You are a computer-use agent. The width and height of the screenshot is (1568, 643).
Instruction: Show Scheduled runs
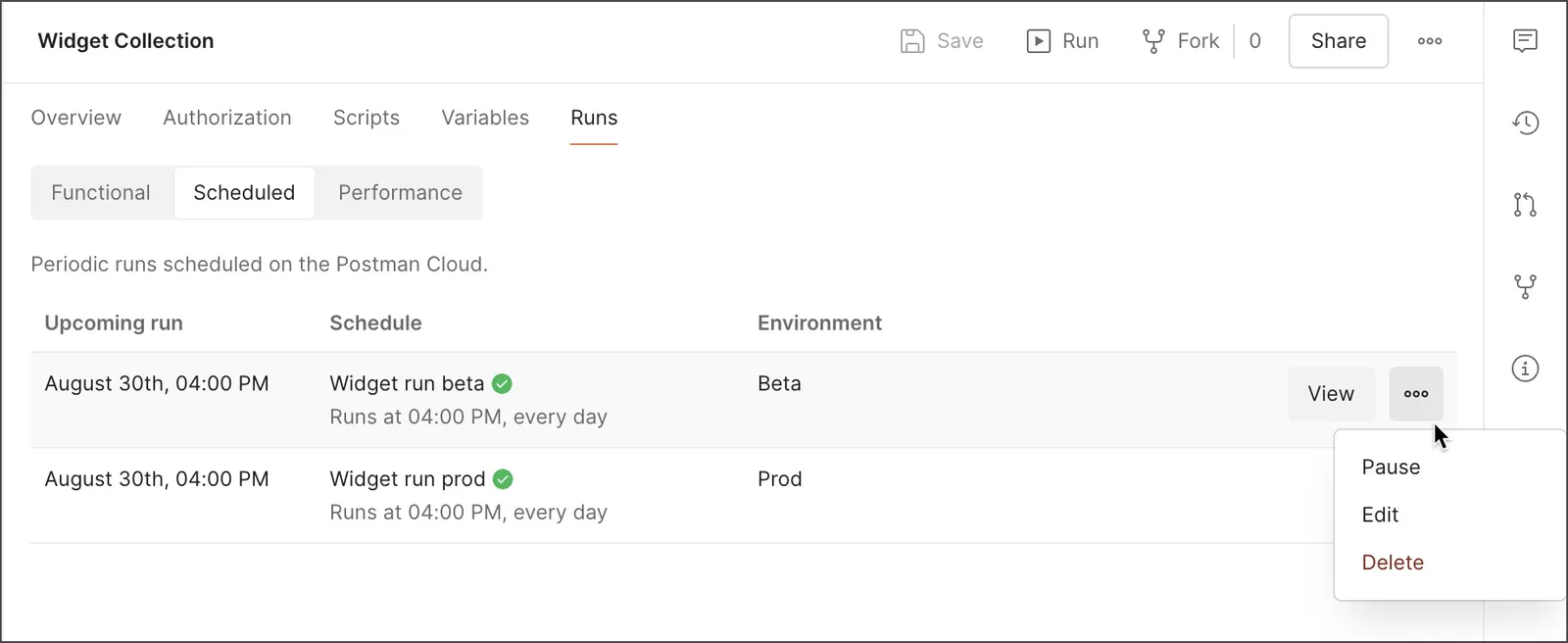244,193
